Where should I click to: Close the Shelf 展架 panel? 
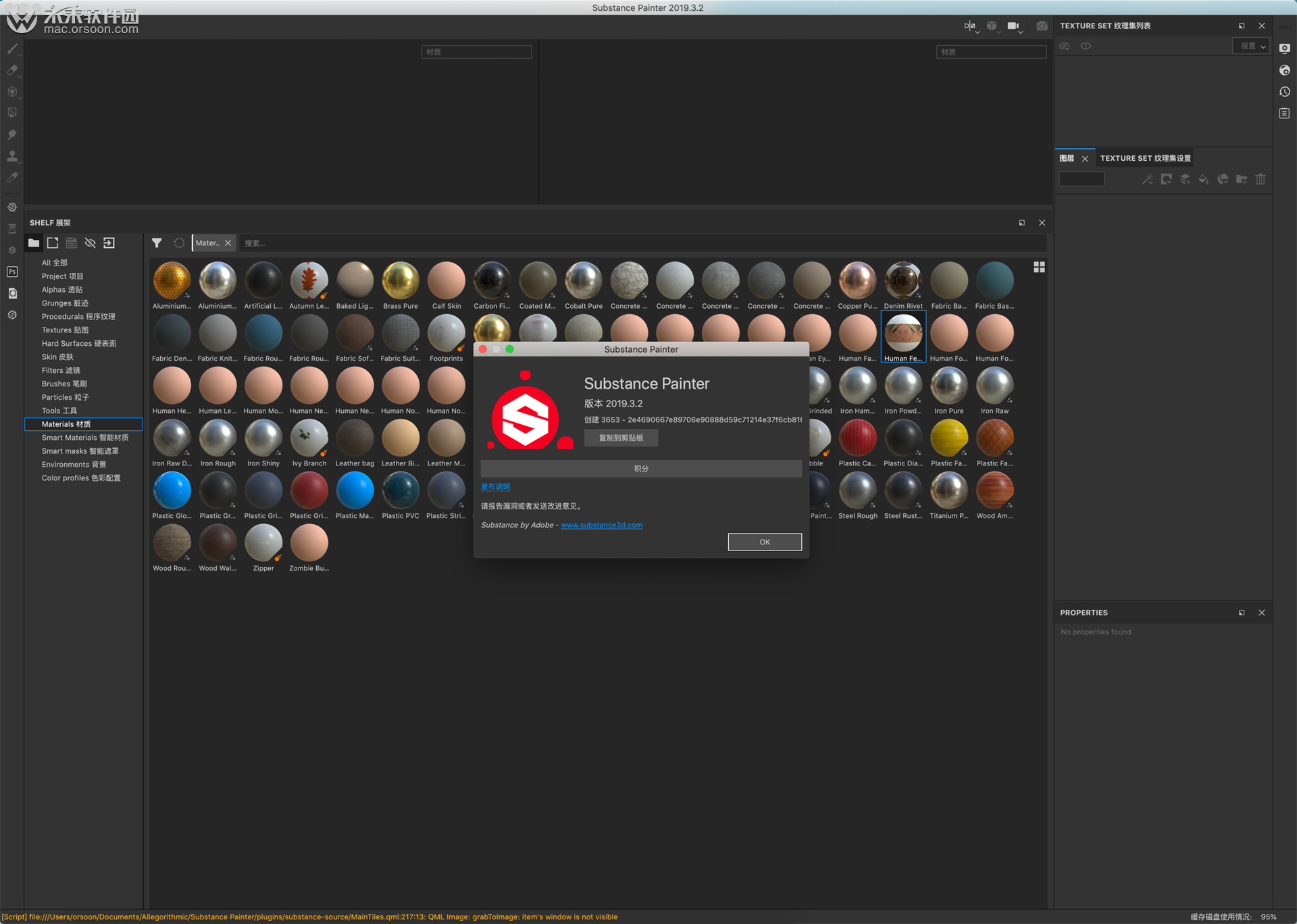pos(1042,223)
